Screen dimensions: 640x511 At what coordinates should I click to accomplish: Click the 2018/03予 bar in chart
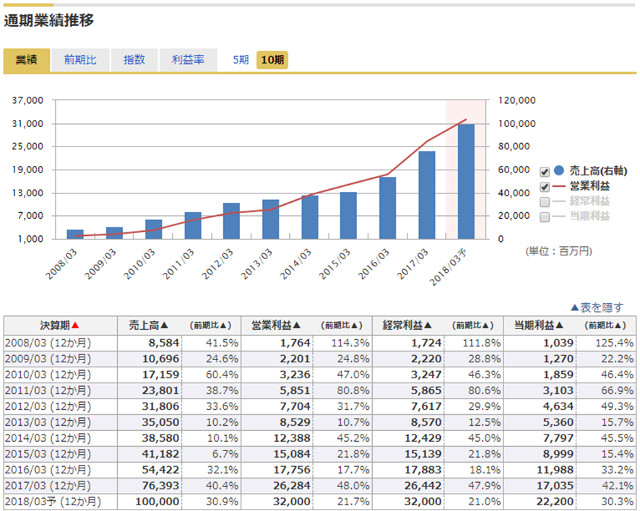point(466,182)
